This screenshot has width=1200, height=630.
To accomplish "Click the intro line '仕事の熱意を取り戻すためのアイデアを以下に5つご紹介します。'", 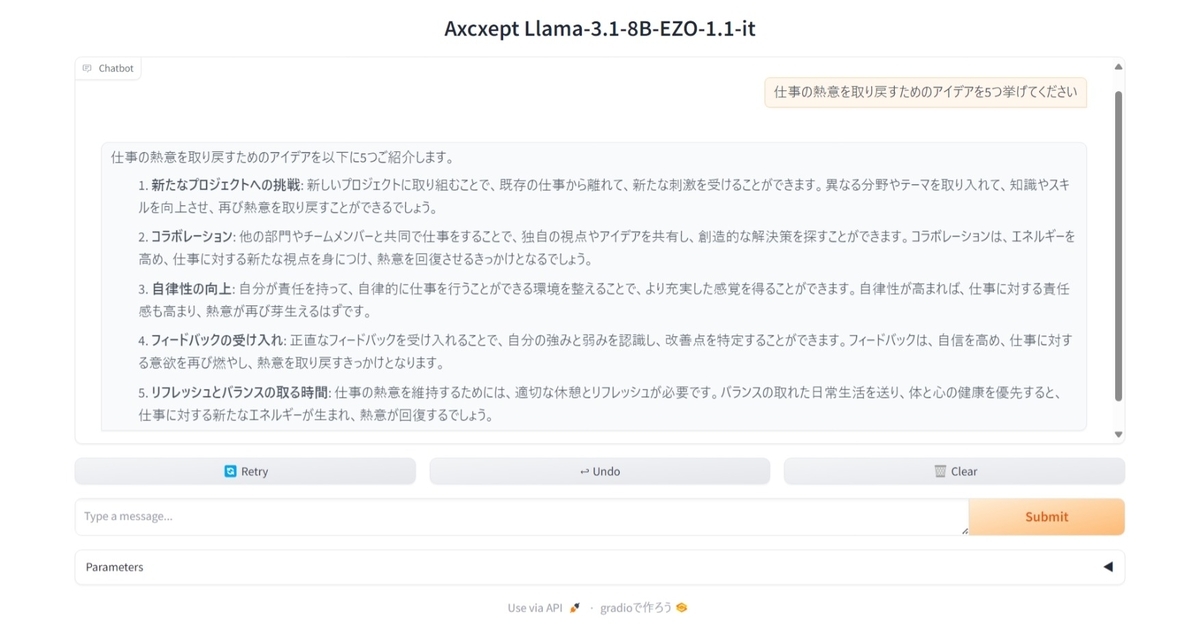I will pos(283,157).
